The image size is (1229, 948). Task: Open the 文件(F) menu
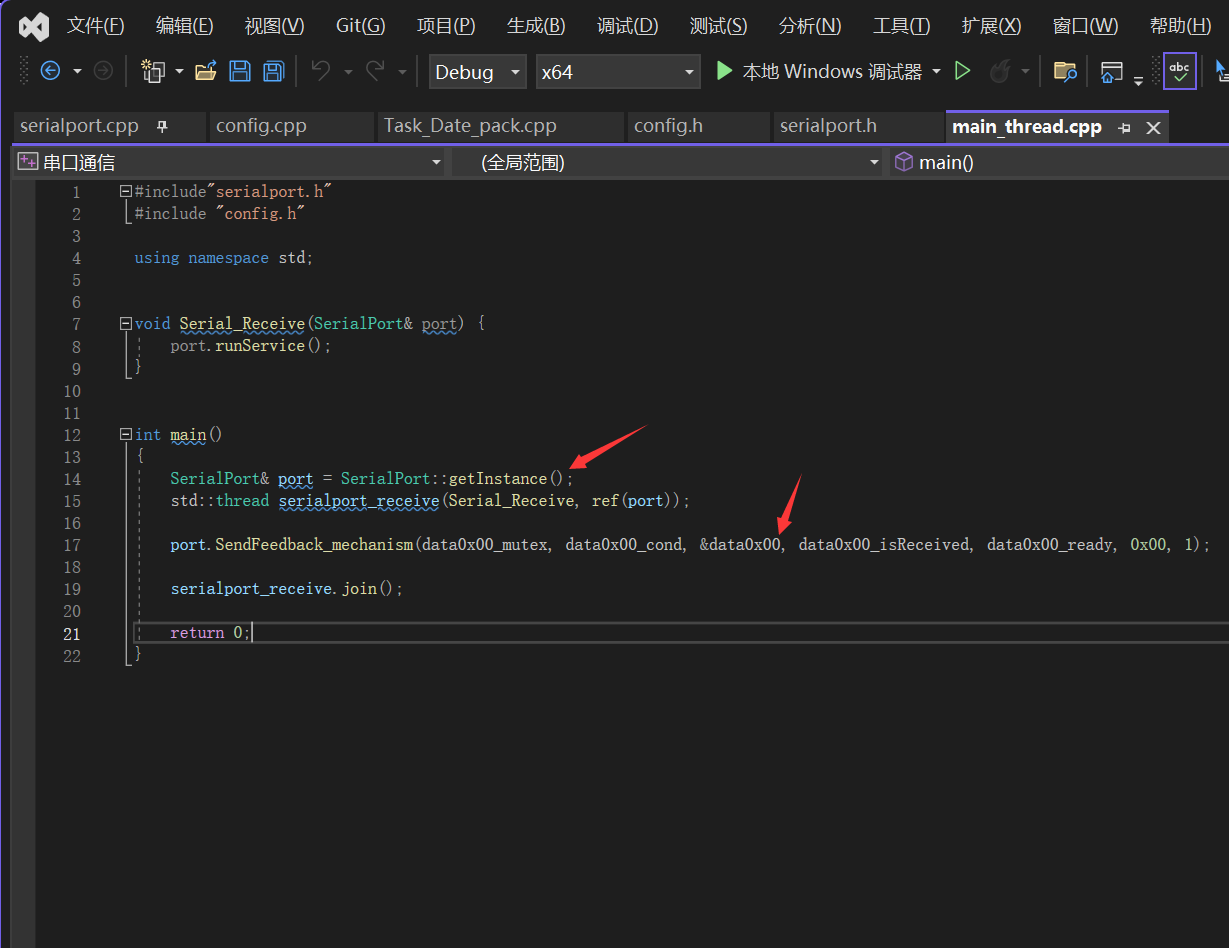(x=96, y=26)
